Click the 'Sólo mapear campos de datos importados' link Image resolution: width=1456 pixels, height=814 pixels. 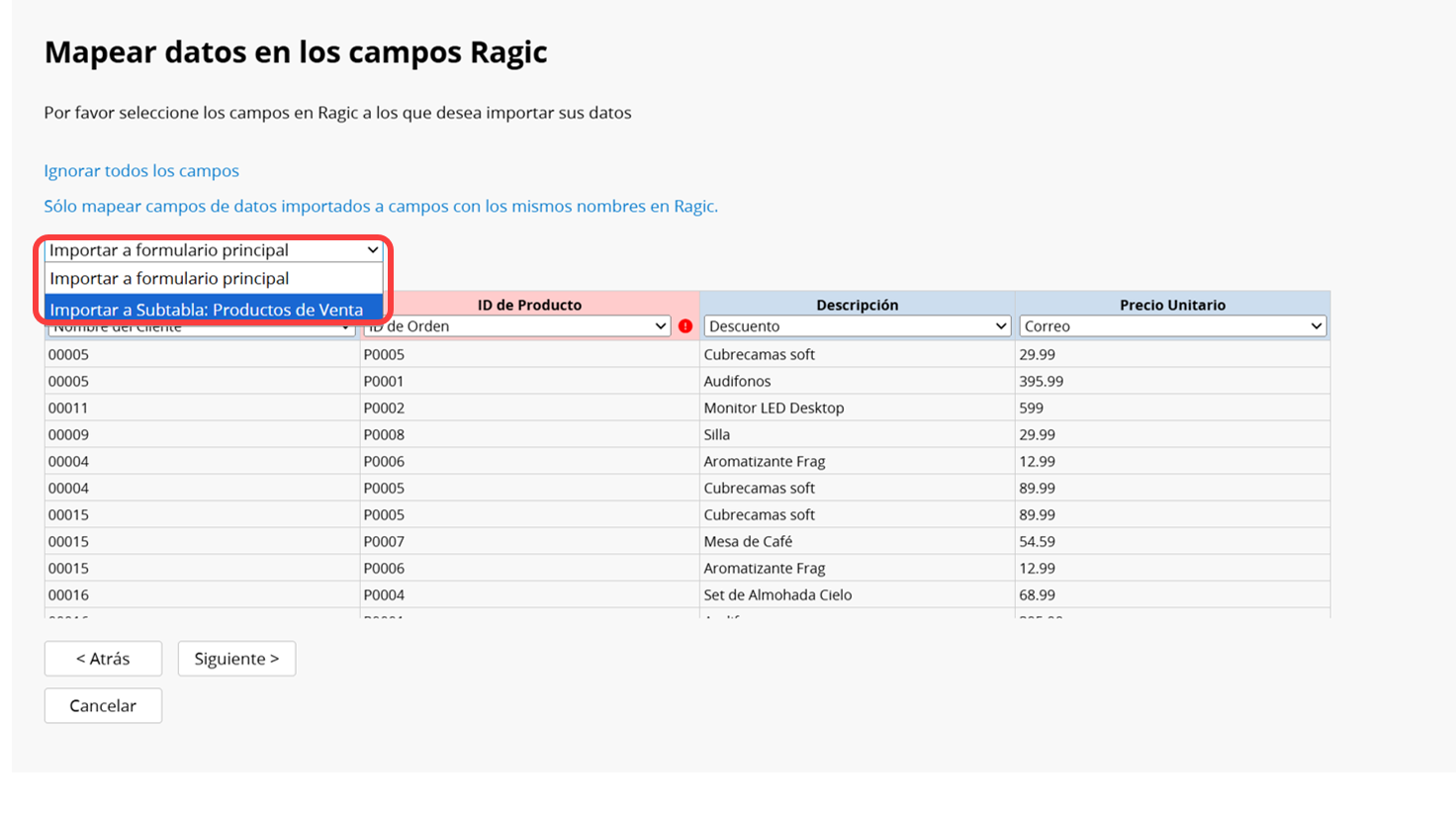click(380, 207)
